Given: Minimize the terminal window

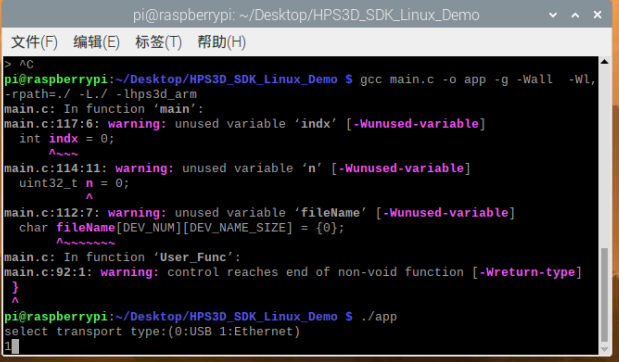Looking at the screenshot, I should [553, 15].
